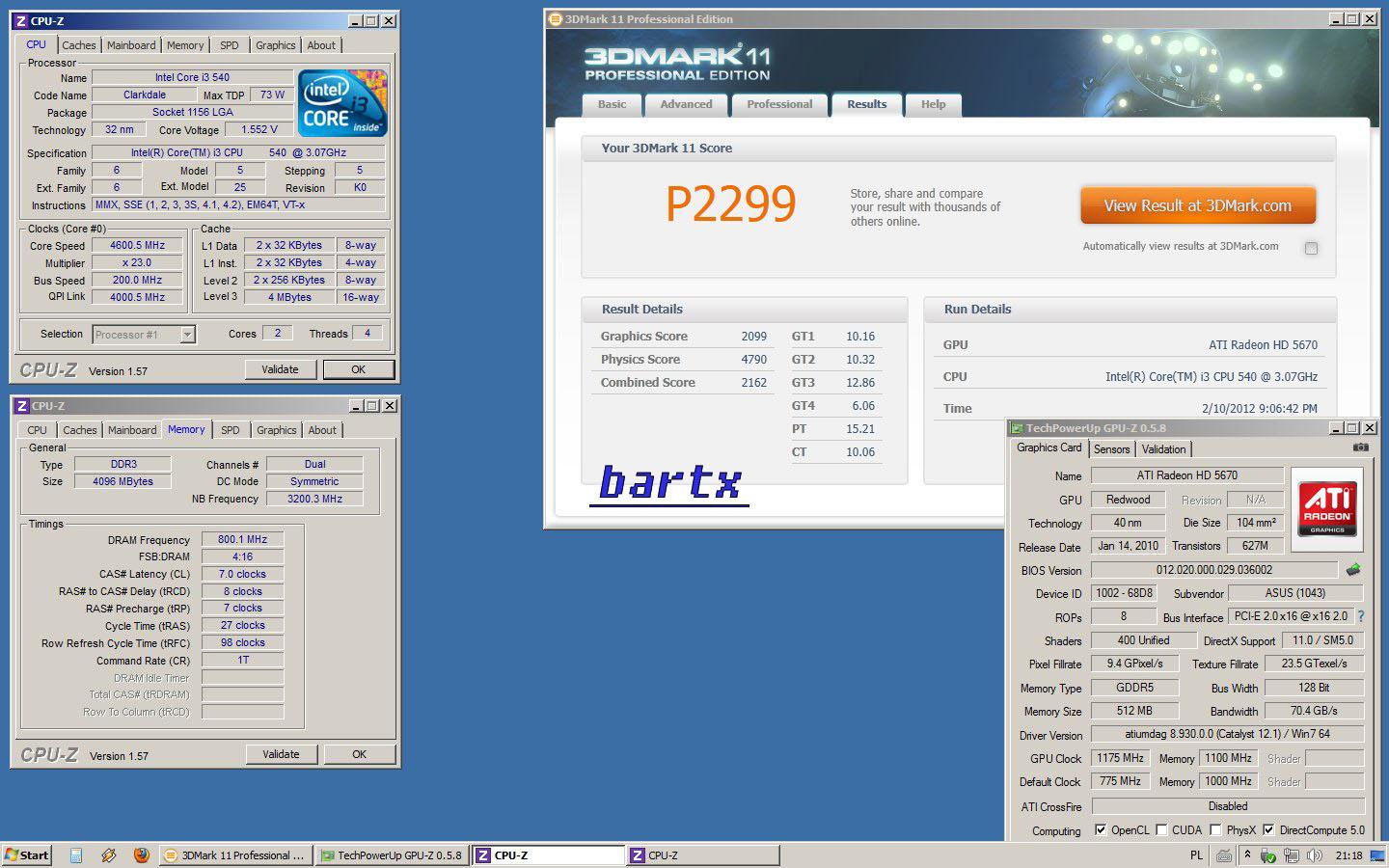This screenshot has height=868, width=1389.
Task: Click OK in top CPU-Z window
Action: (359, 369)
